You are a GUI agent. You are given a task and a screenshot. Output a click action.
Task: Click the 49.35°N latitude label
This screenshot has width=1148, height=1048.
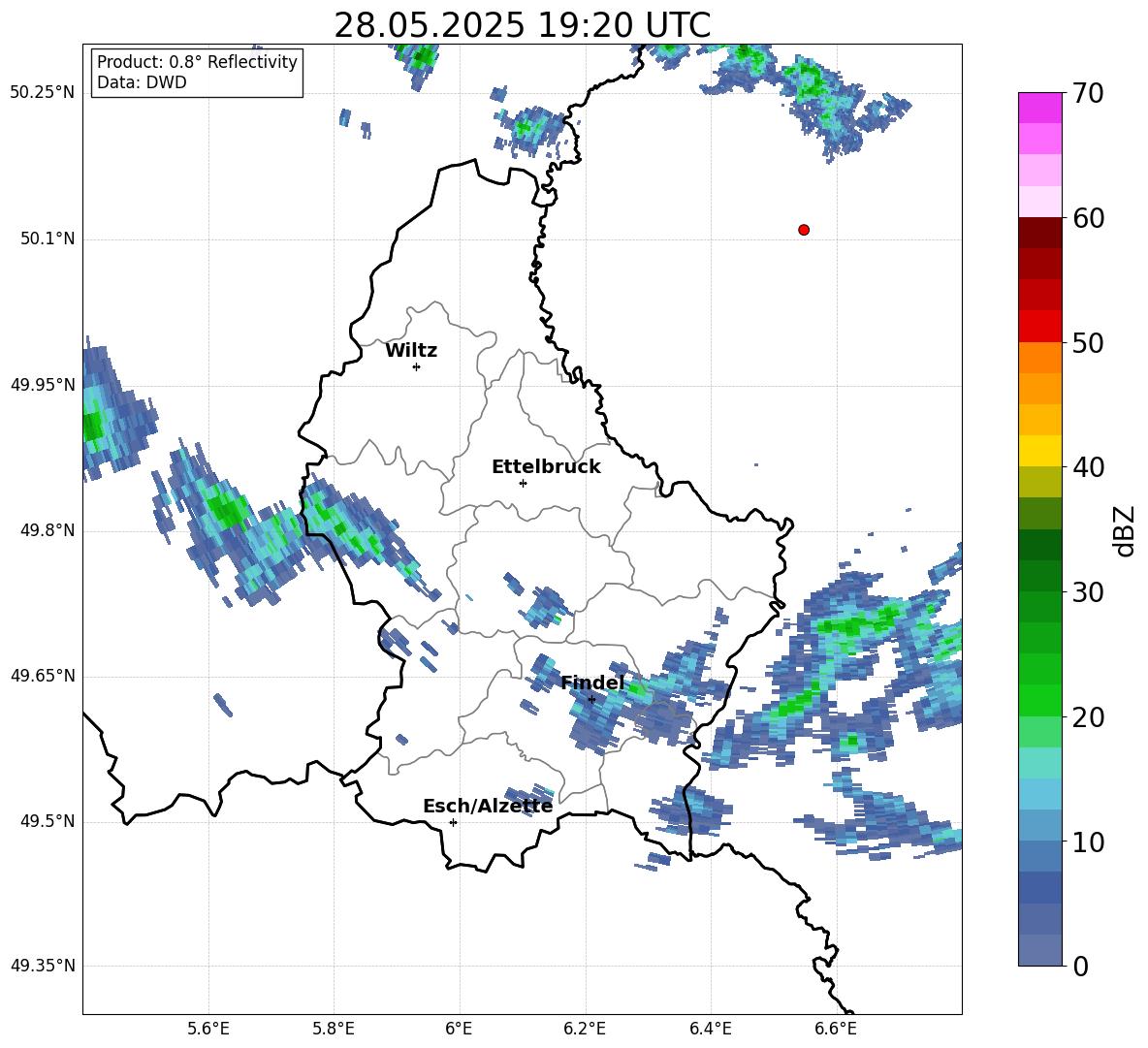point(43,966)
